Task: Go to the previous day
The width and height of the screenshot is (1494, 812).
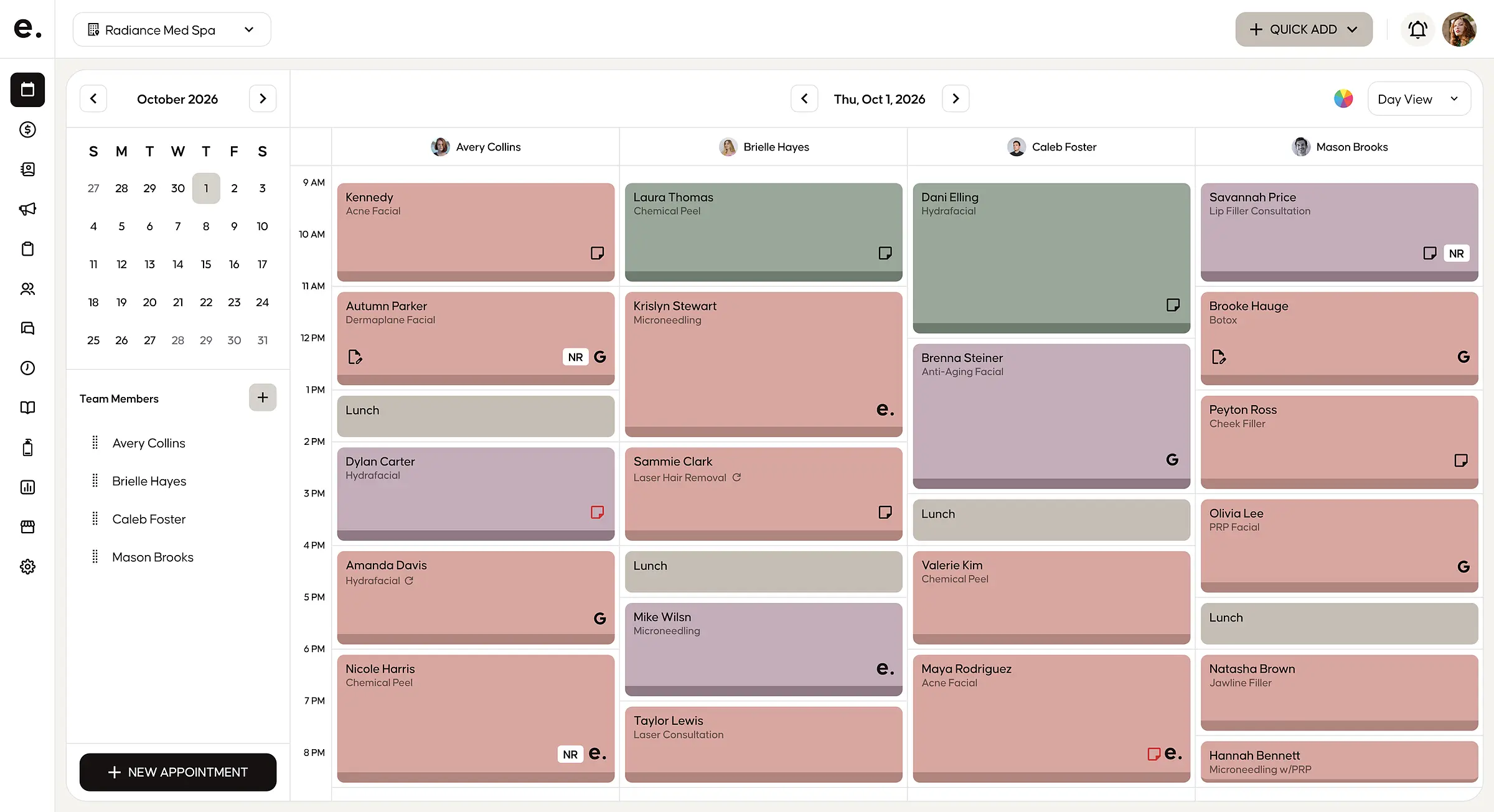Action: 804,98
